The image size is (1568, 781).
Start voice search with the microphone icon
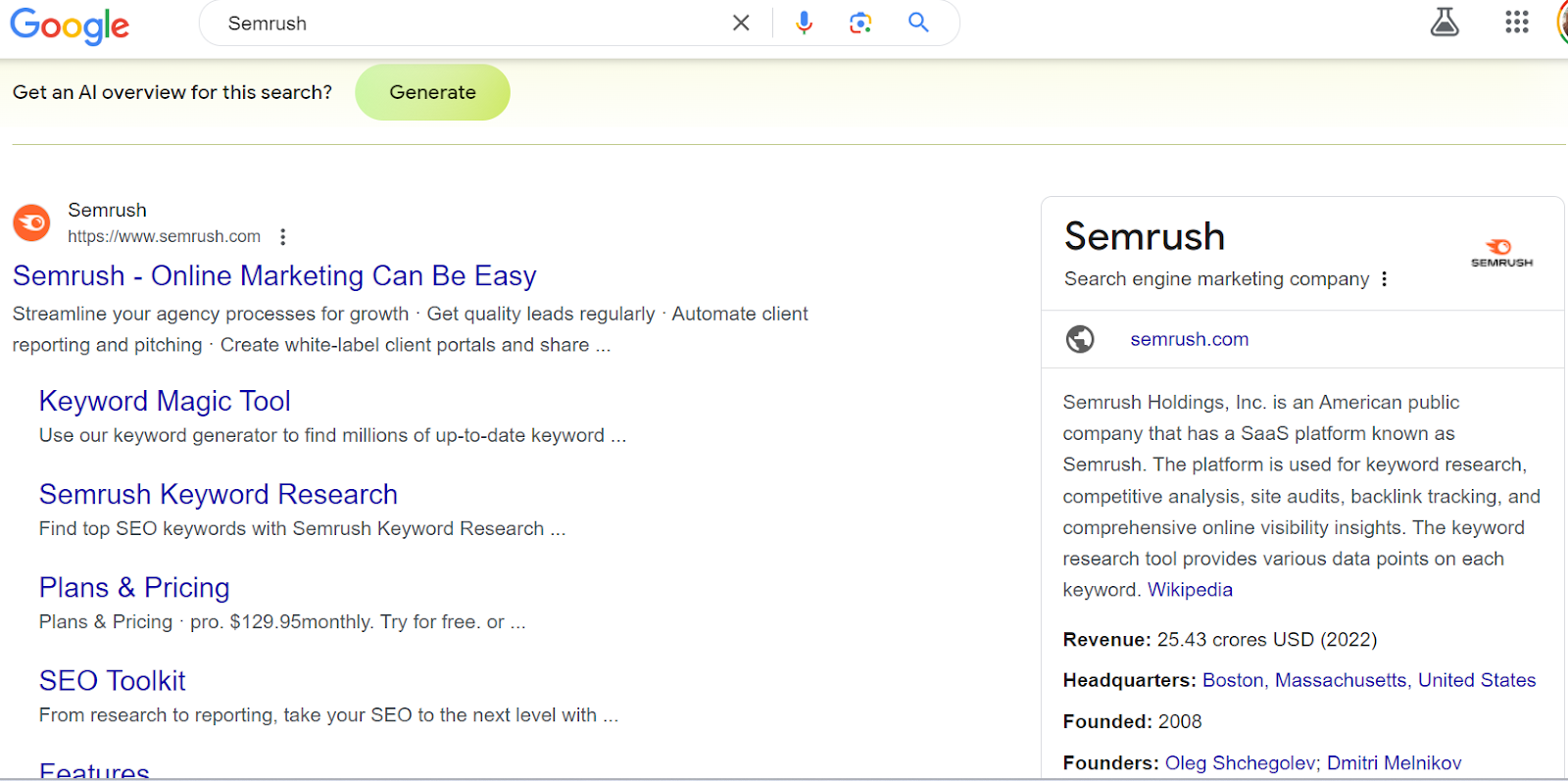tap(804, 23)
